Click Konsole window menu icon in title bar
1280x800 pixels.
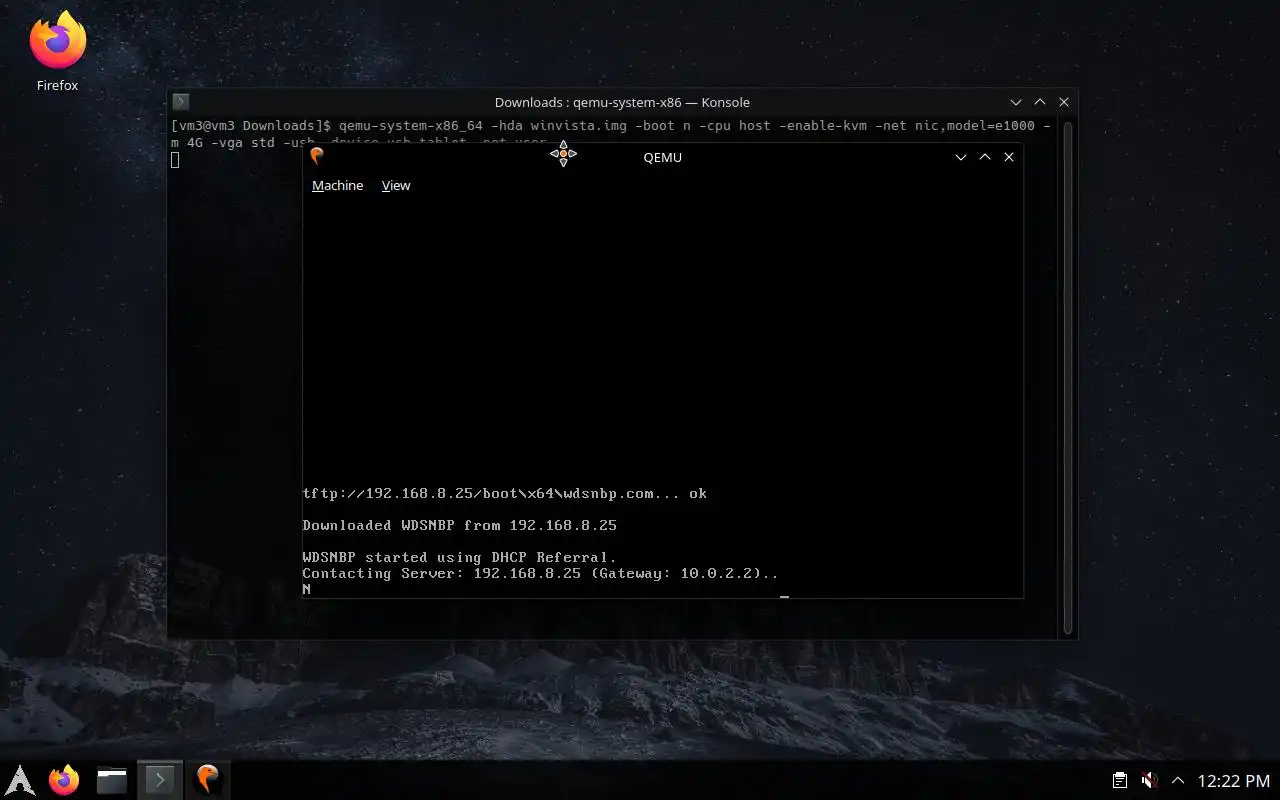[180, 102]
